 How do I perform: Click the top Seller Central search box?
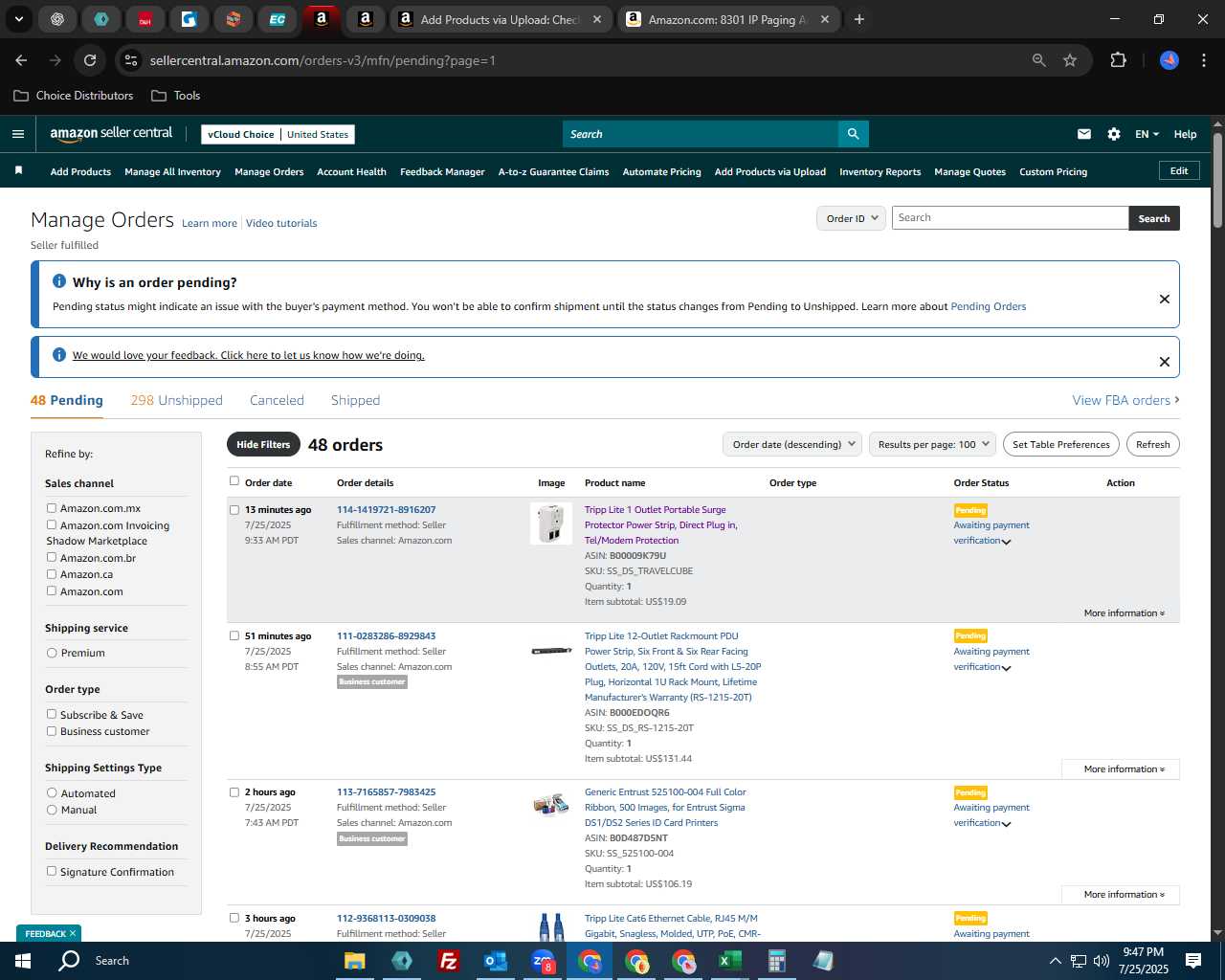(701, 134)
